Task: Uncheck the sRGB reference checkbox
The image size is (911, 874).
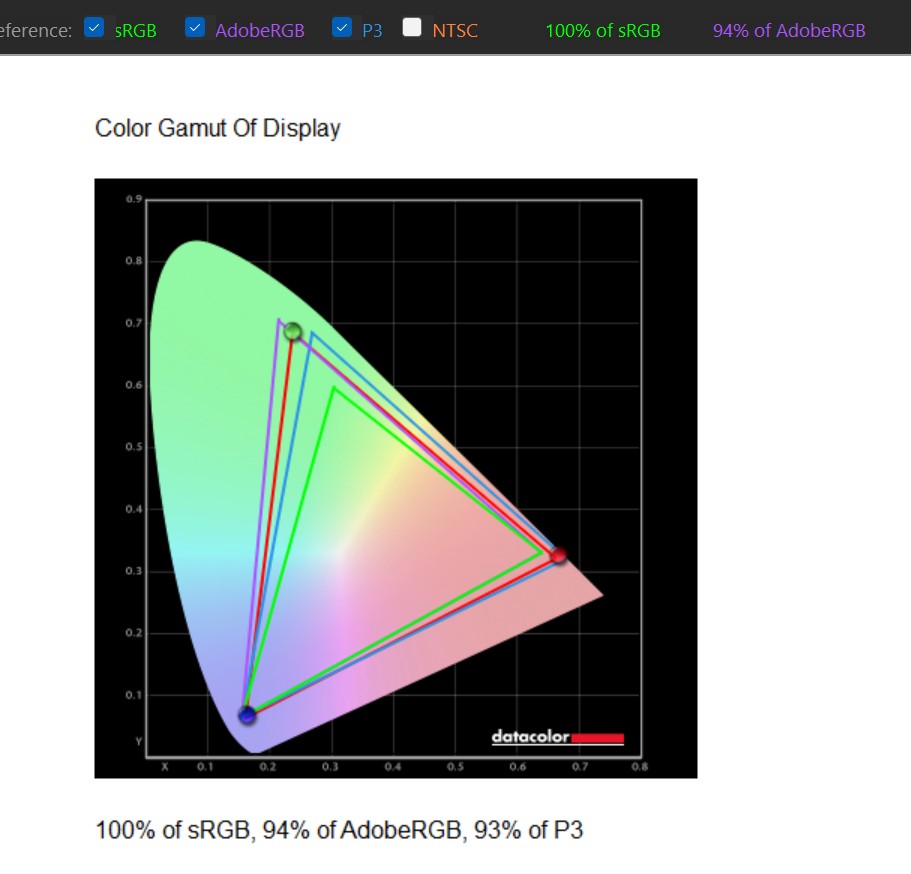Action: pyautogui.click(x=94, y=28)
